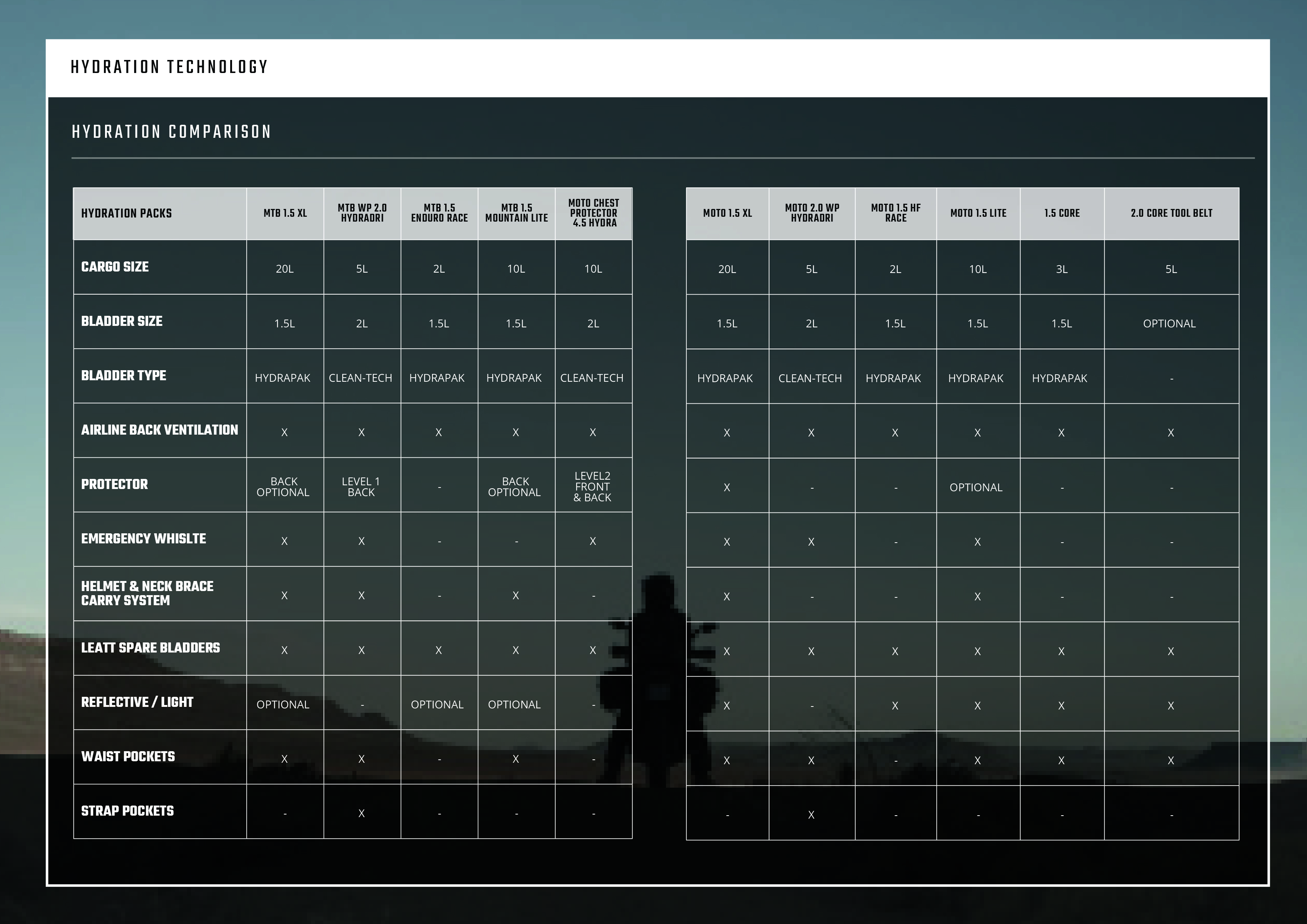Click the Moto 1.5 XL column header

727,213
